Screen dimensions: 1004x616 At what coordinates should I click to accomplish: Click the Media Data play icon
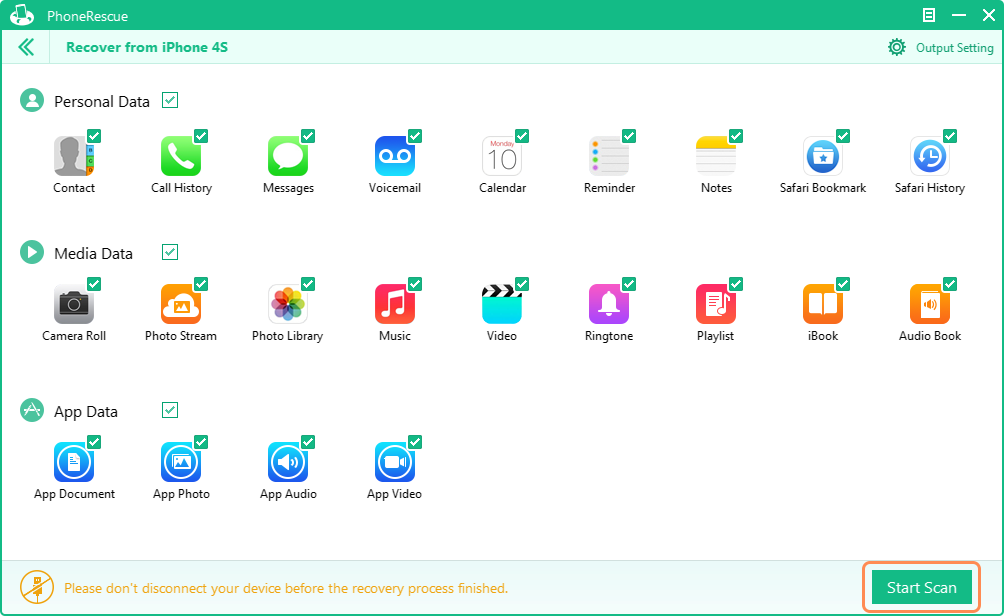pyautogui.click(x=32, y=252)
